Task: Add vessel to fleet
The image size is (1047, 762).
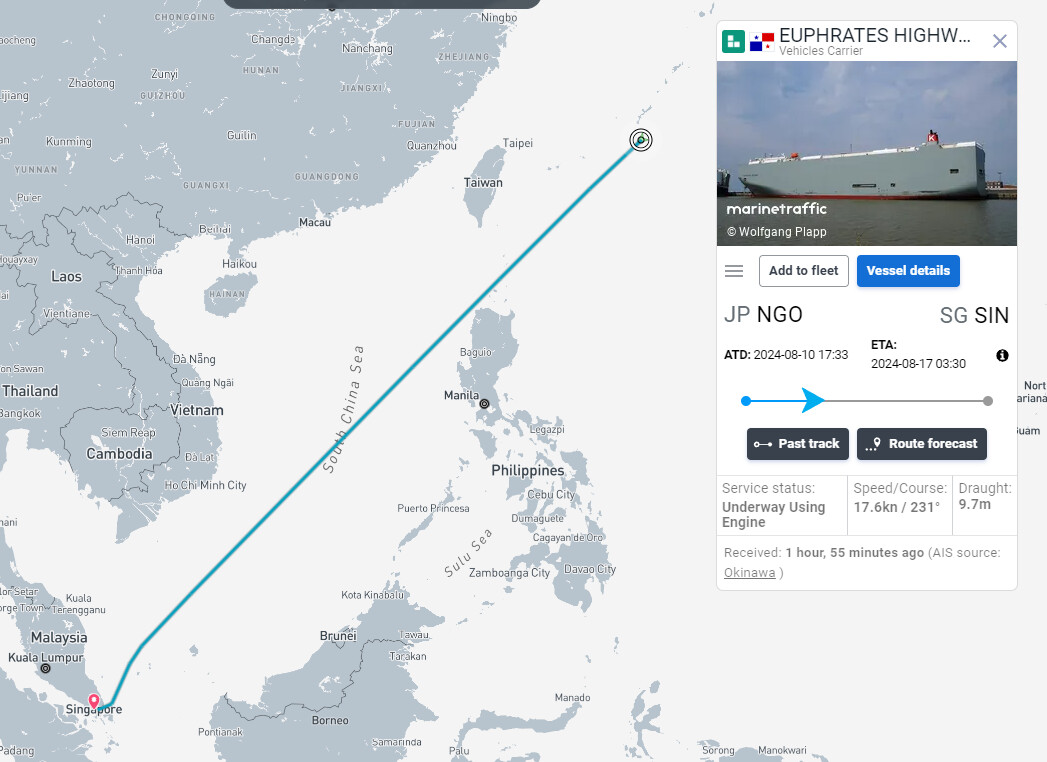Action: pyautogui.click(x=803, y=270)
